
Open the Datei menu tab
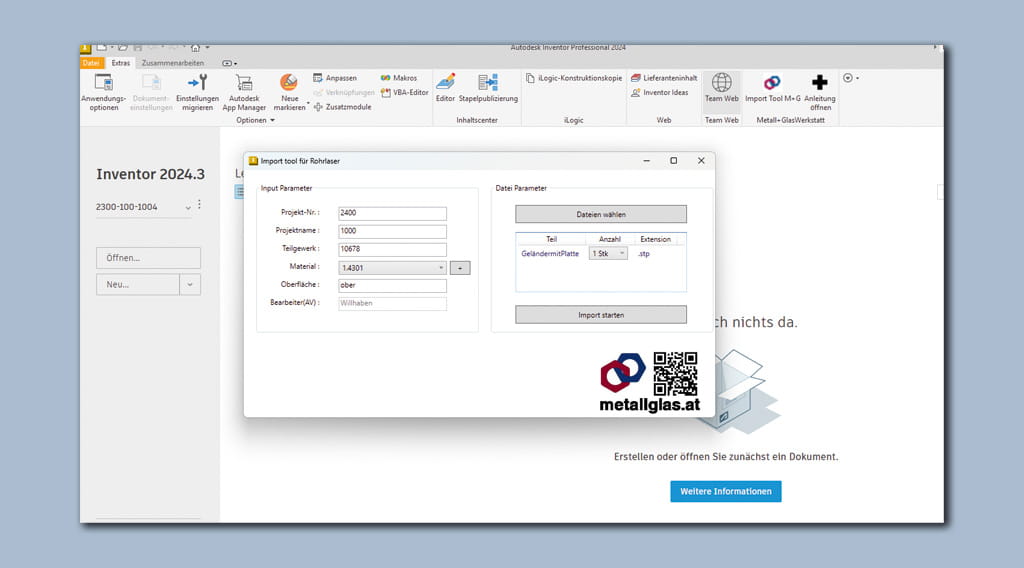[x=91, y=63]
